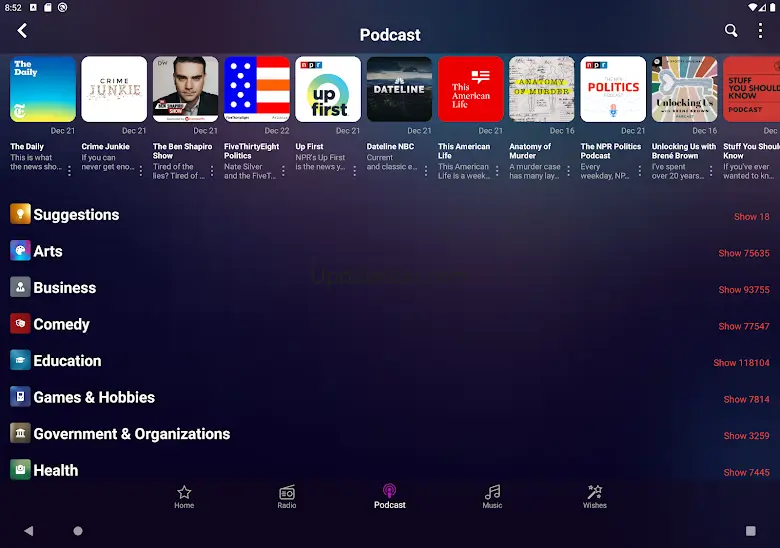
Task: Switch to the Music tab
Action: click(492, 497)
